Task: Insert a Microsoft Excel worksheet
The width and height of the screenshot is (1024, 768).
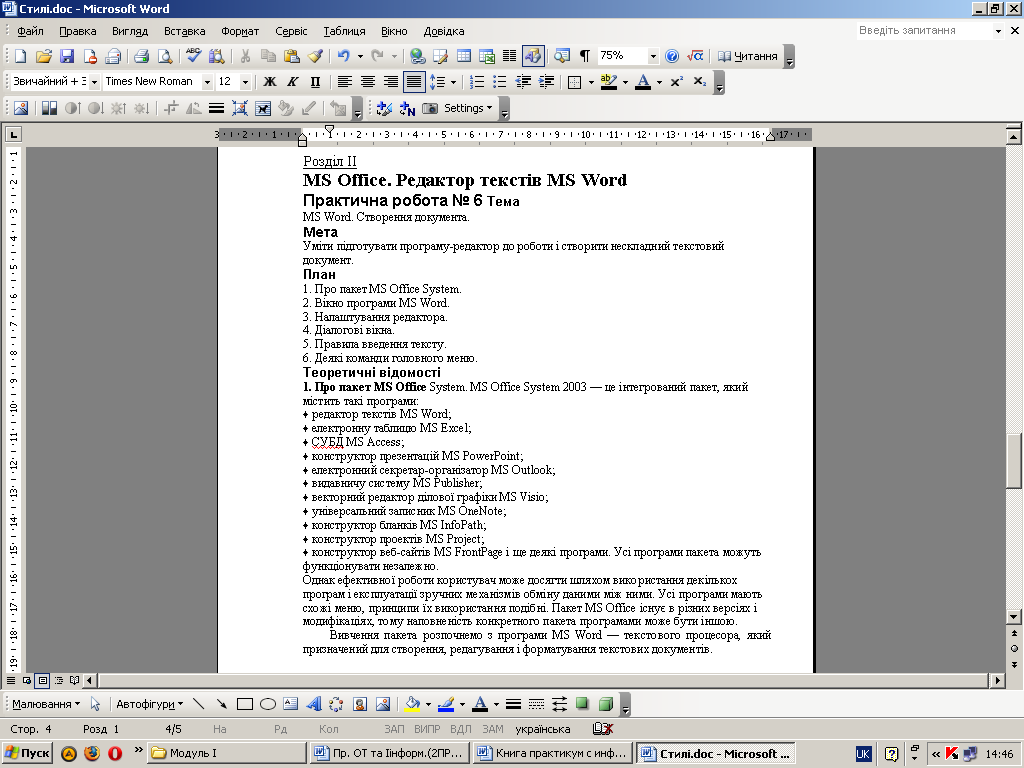Action: pyautogui.click(x=487, y=56)
